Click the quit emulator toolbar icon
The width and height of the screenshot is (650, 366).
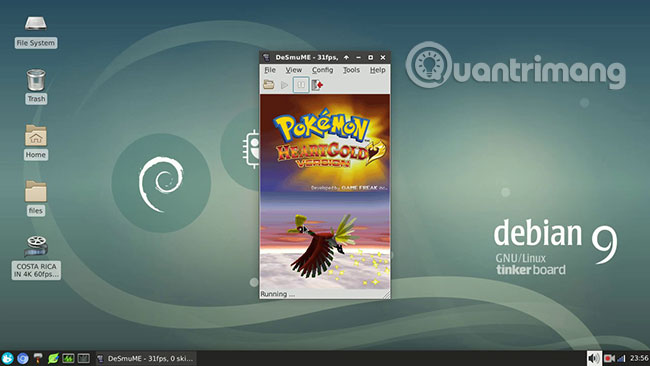(x=317, y=85)
